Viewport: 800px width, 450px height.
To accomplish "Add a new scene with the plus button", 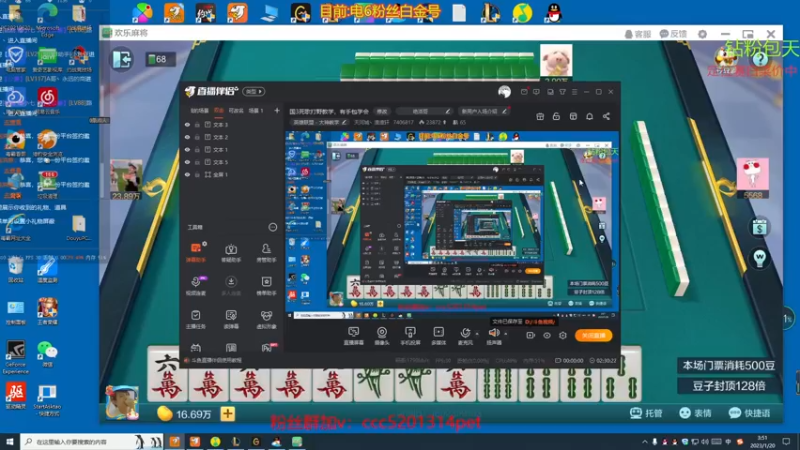I will click(277, 110).
